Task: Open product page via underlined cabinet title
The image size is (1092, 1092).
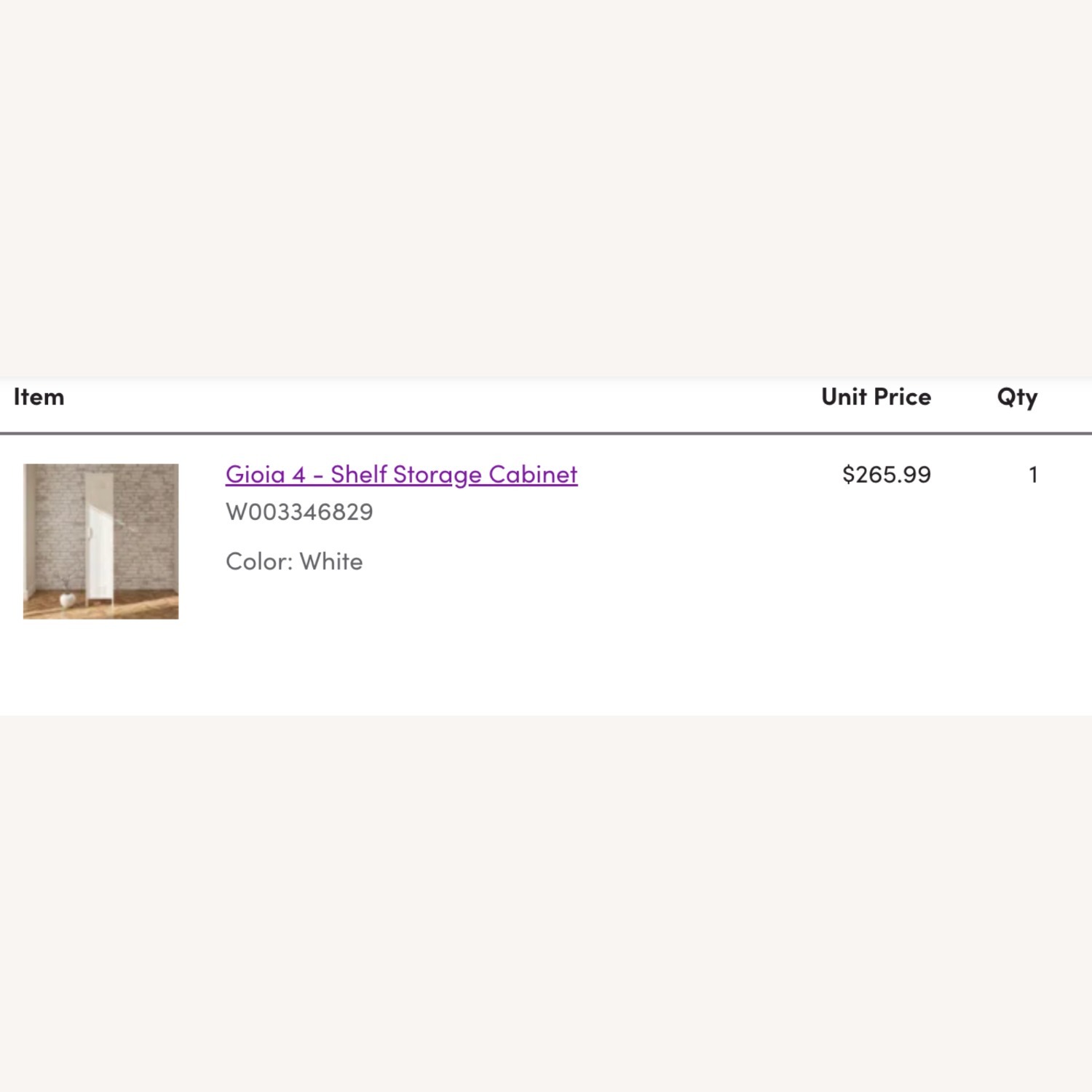Action: coord(400,474)
